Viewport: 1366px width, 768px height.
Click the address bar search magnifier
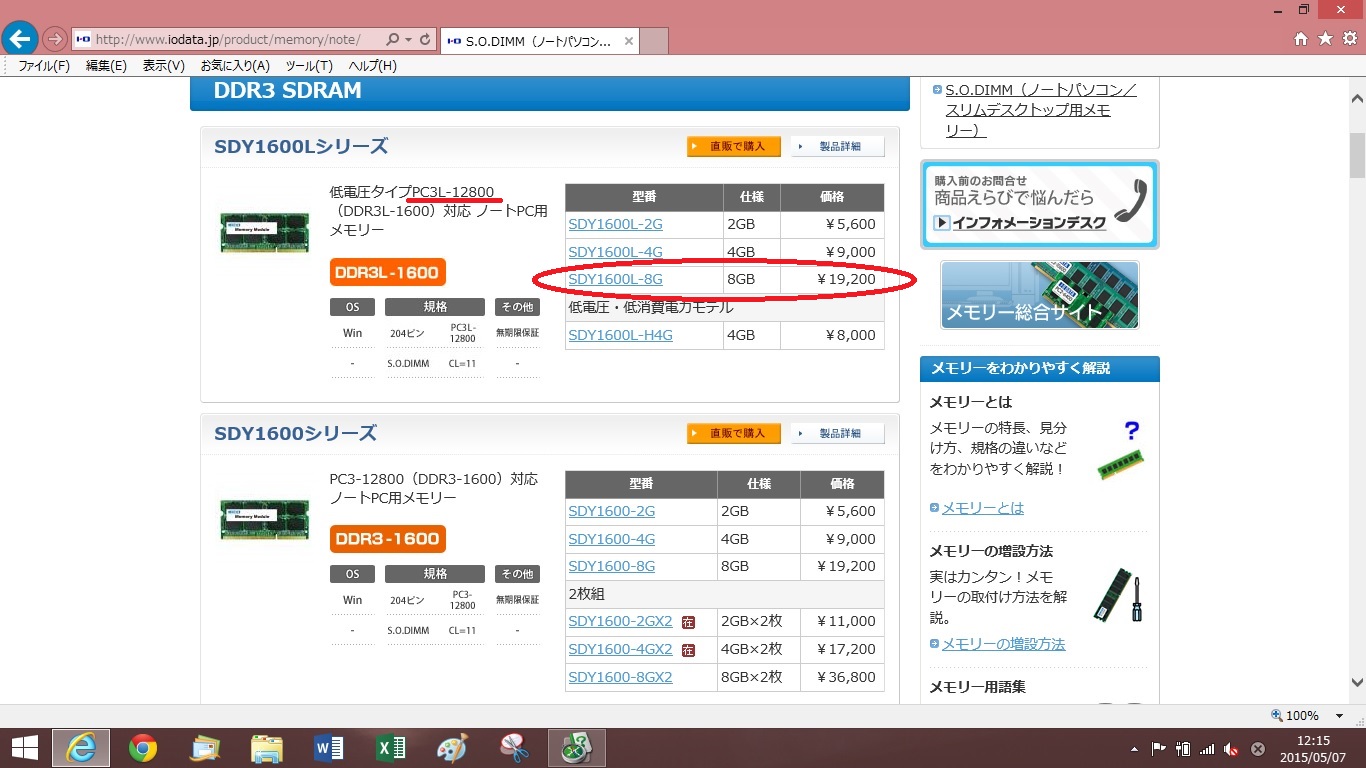[x=391, y=40]
